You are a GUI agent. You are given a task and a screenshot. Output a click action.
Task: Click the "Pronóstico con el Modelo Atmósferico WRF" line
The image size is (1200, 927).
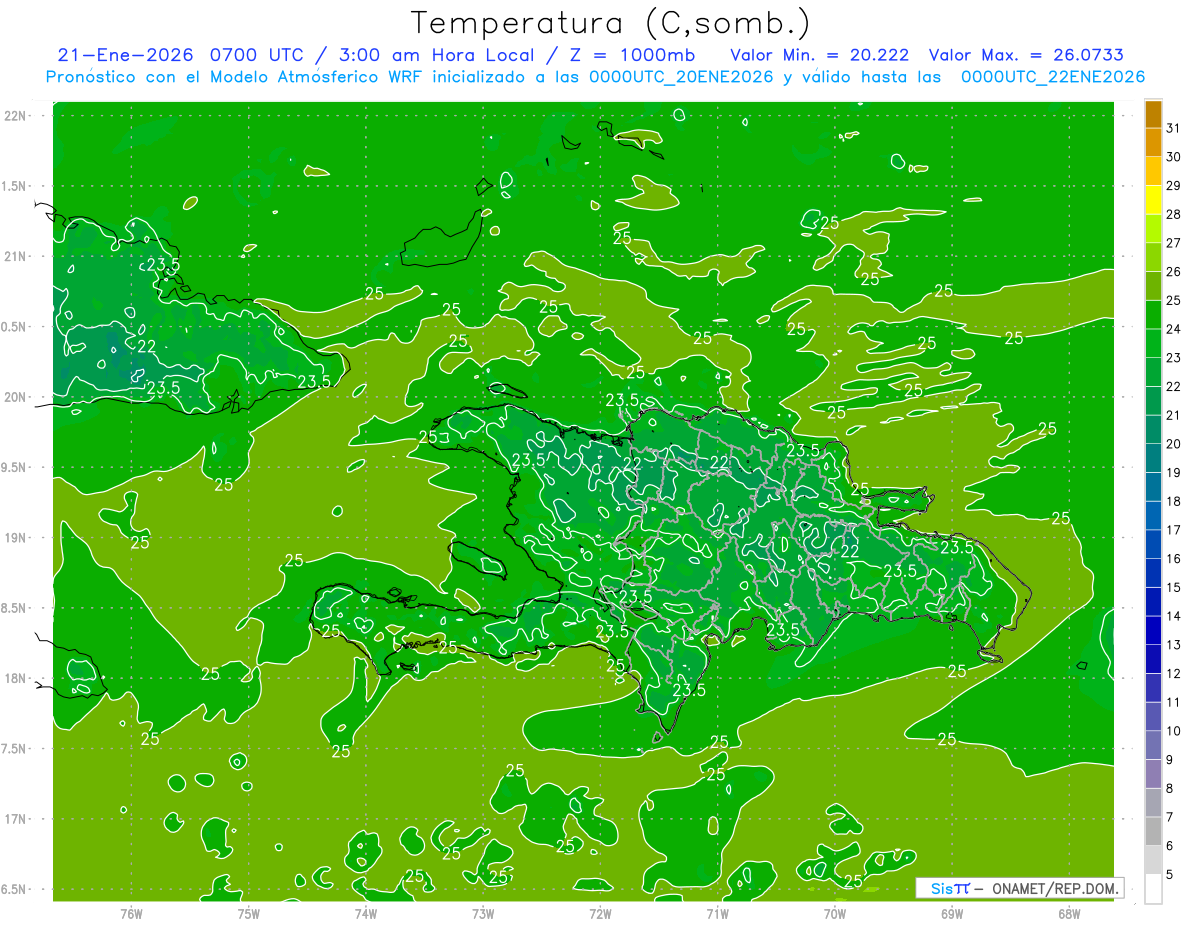(x=236, y=77)
